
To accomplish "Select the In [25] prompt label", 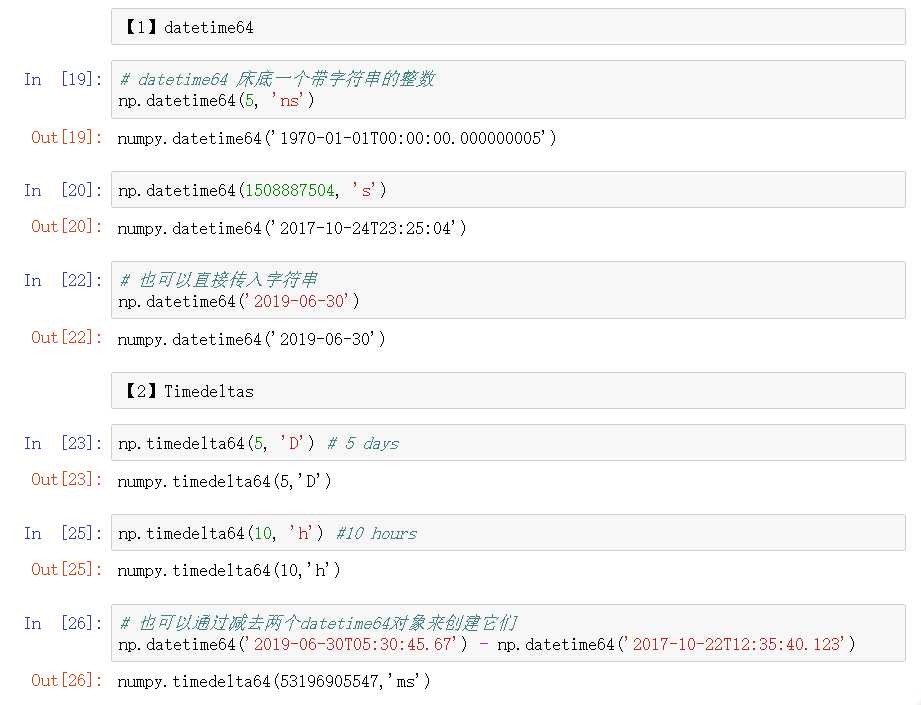I will (63, 533).
